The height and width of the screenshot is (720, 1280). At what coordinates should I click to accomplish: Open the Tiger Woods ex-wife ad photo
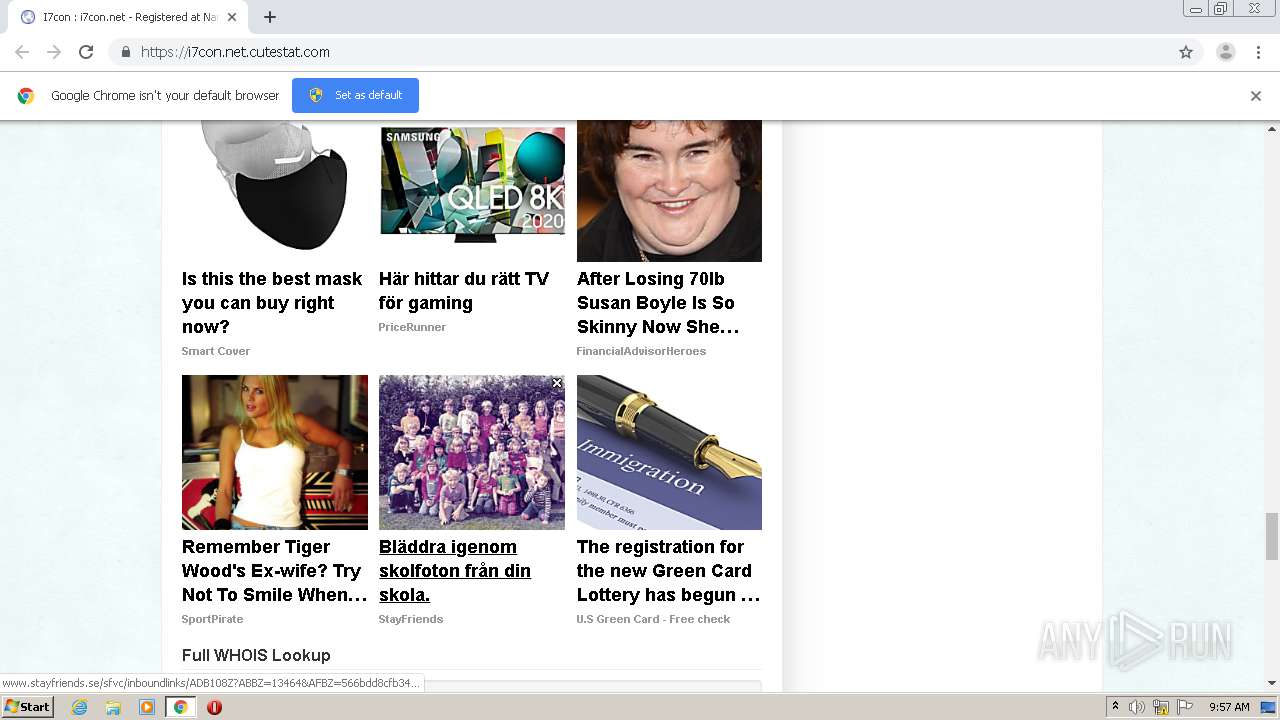[x=275, y=452]
